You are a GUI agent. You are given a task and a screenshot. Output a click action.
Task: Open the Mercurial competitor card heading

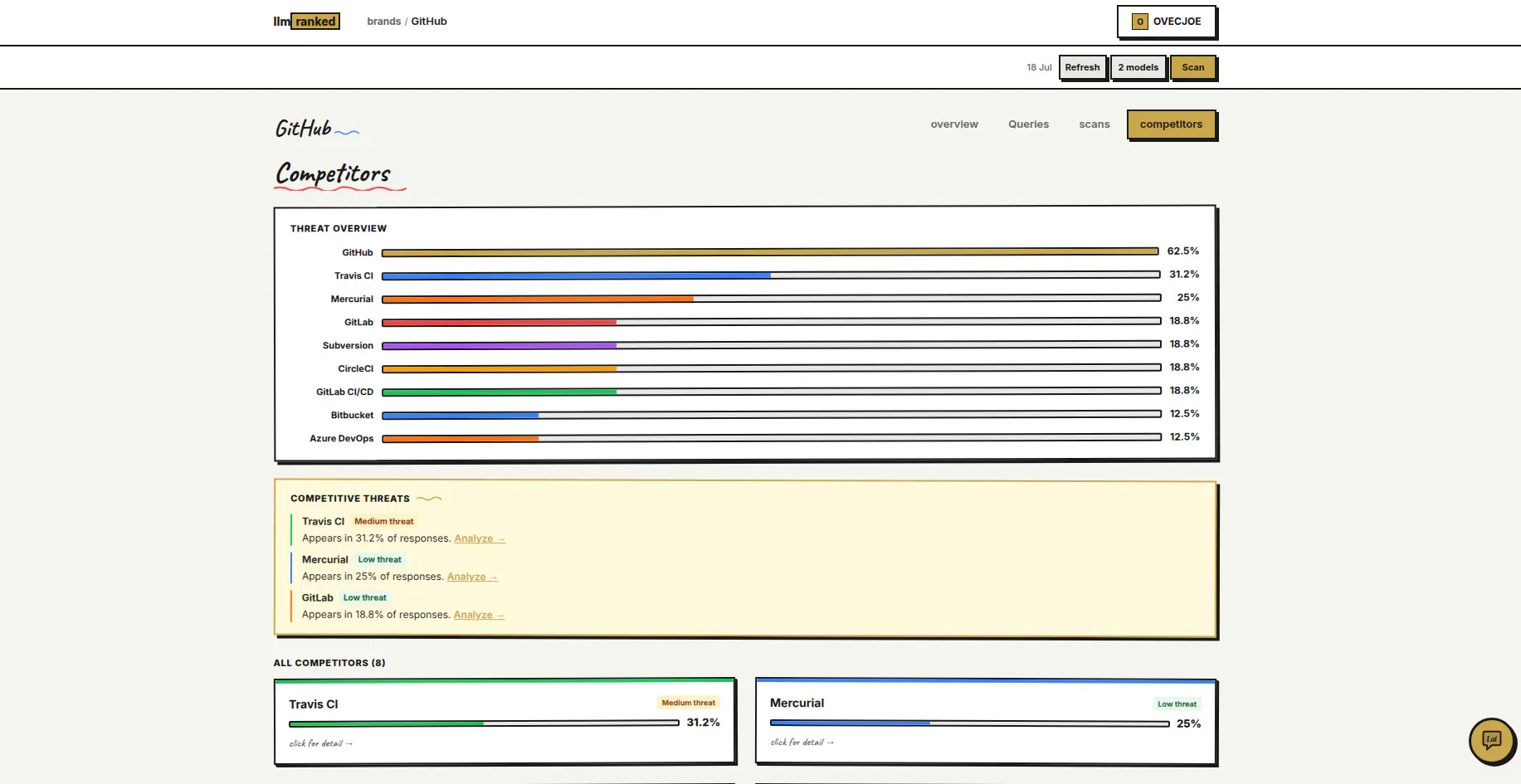[797, 703]
